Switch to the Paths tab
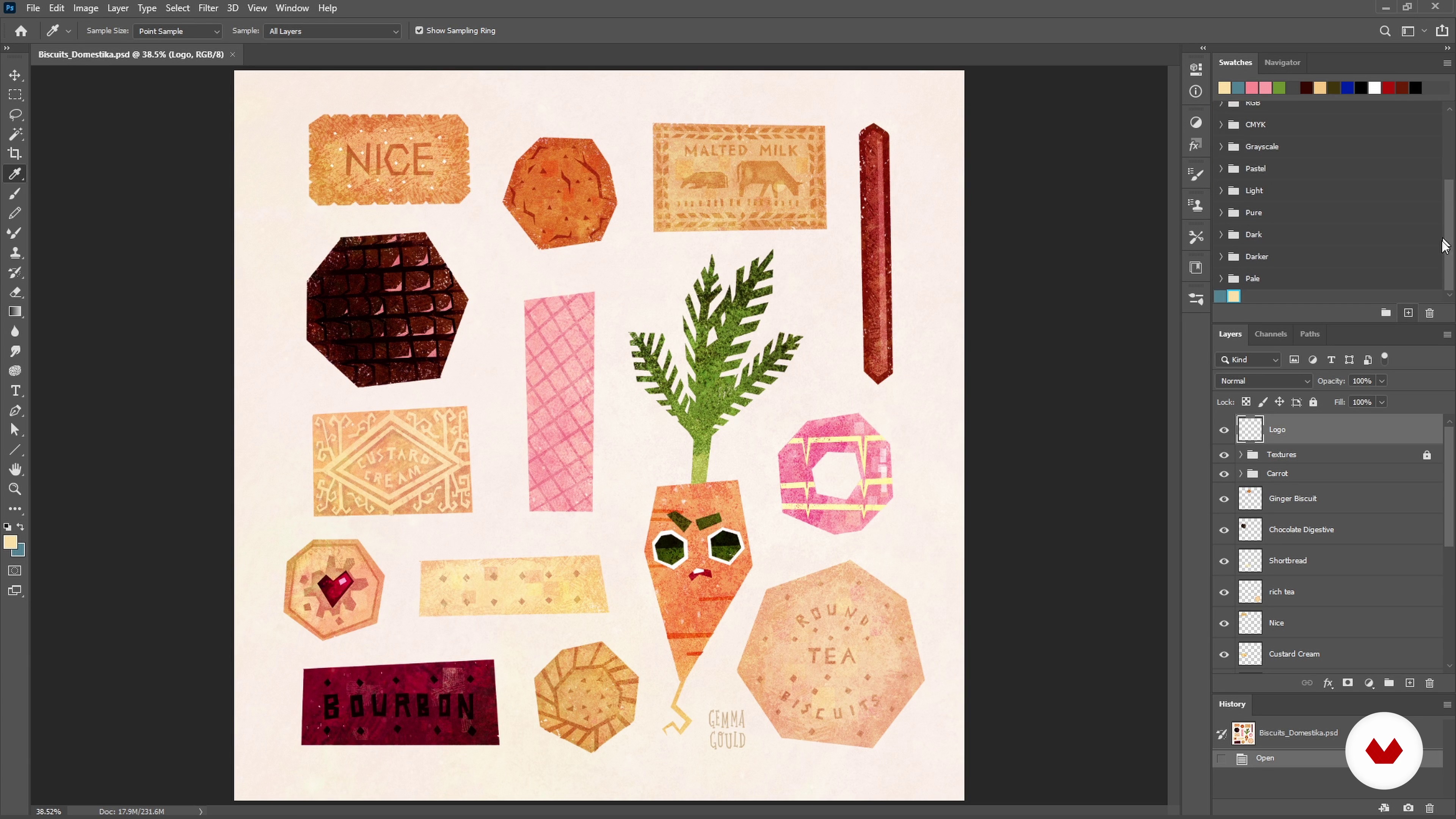1456x819 pixels. pyautogui.click(x=1310, y=334)
